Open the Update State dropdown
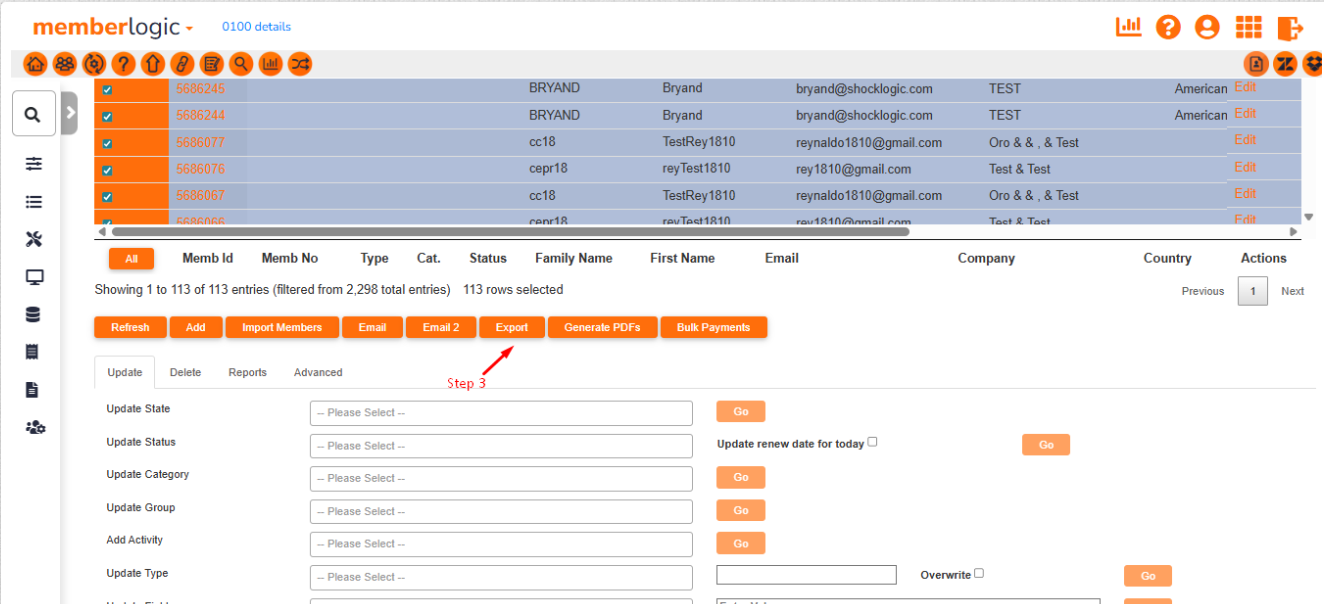Image resolution: width=1324 pixels, height=604 pixels. coord(501,413)
